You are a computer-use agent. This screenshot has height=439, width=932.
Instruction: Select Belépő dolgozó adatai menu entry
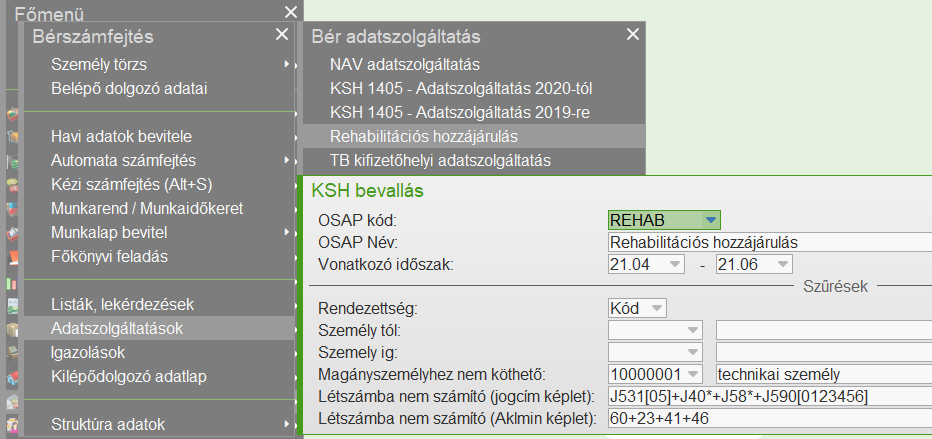coord(158,89)
